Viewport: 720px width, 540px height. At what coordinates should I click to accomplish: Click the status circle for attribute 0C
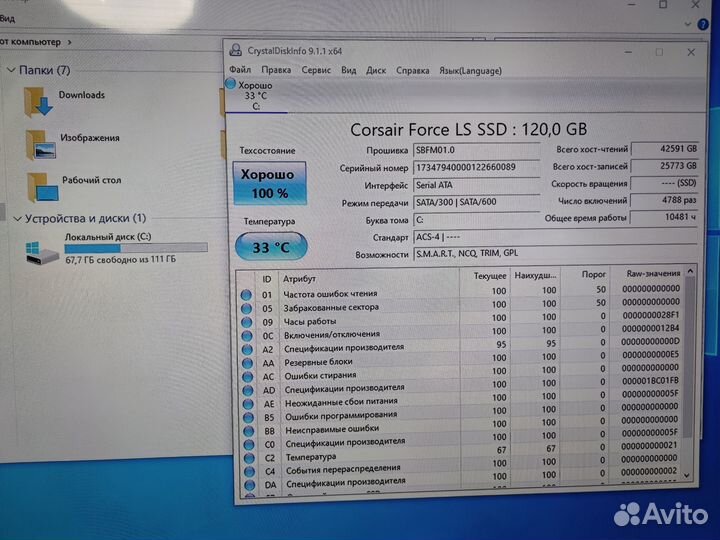[x=247, y=336]
